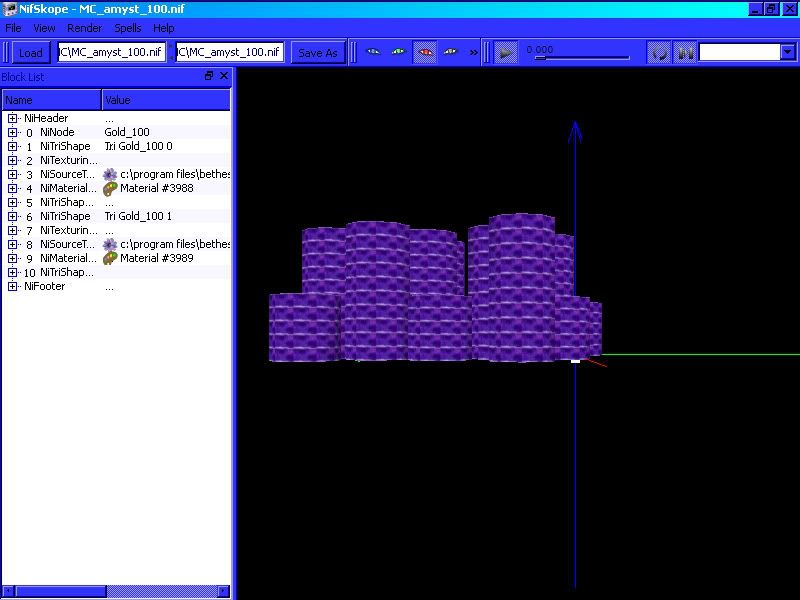Expand block 5 NiTriShapeData row

[x=12, y=203]
